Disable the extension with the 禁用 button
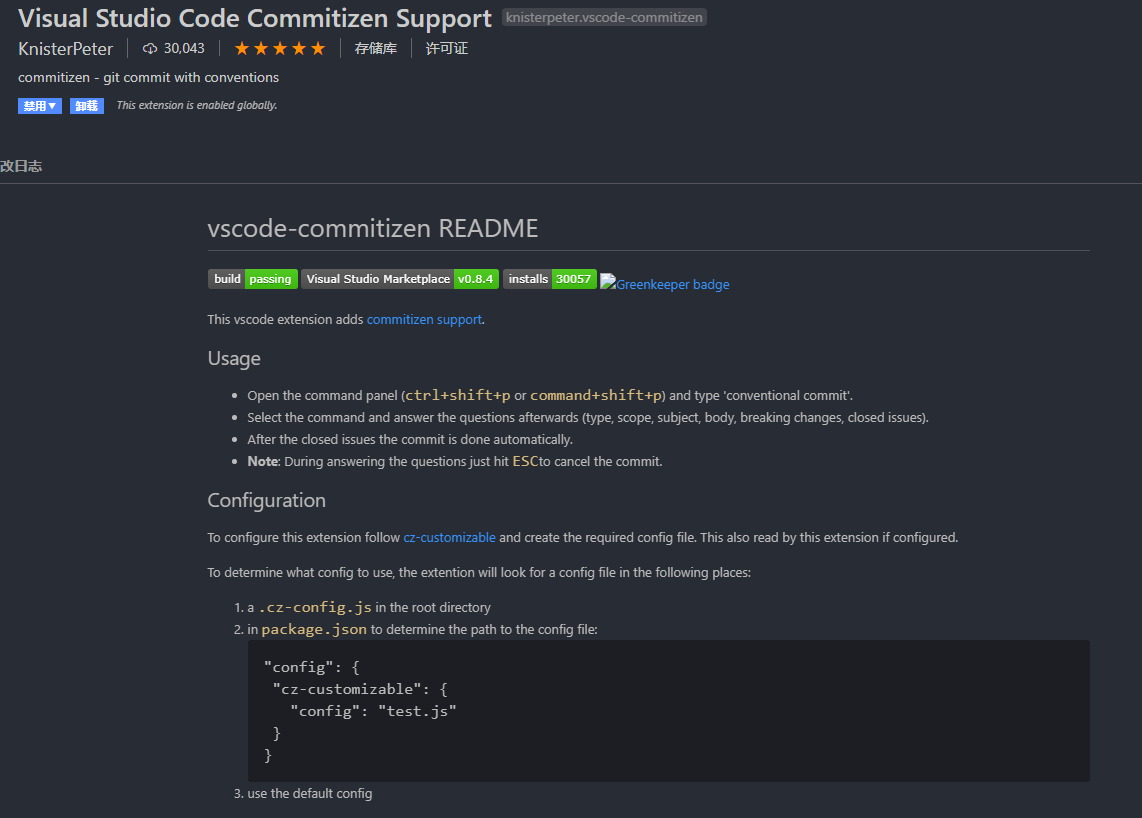Screen dimensions: 1142x818 coord(34,105)
